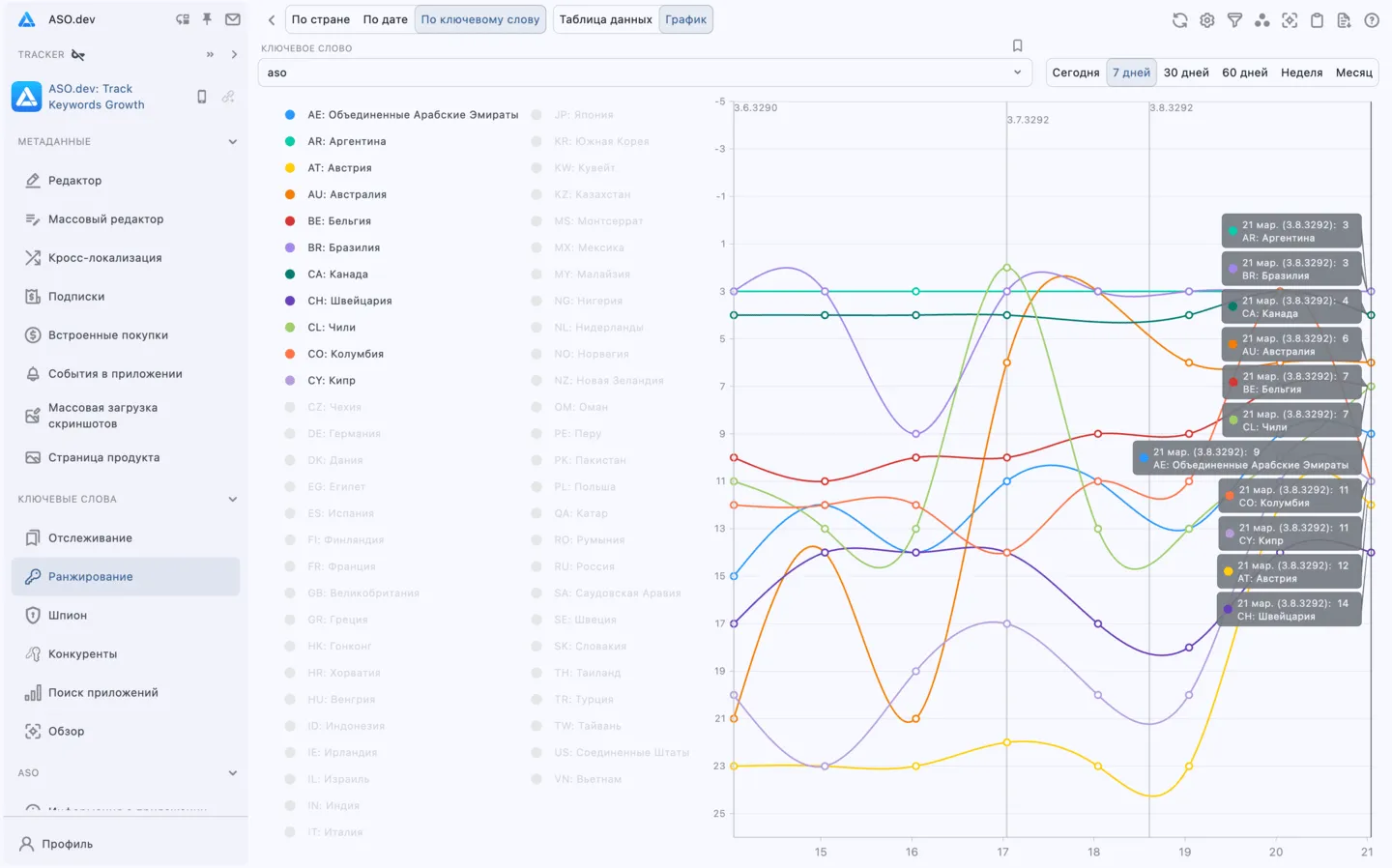The width and height of the screenshot is (1392, 868).
Task: Switch to Таблица данных view
Action: (605, 19)
